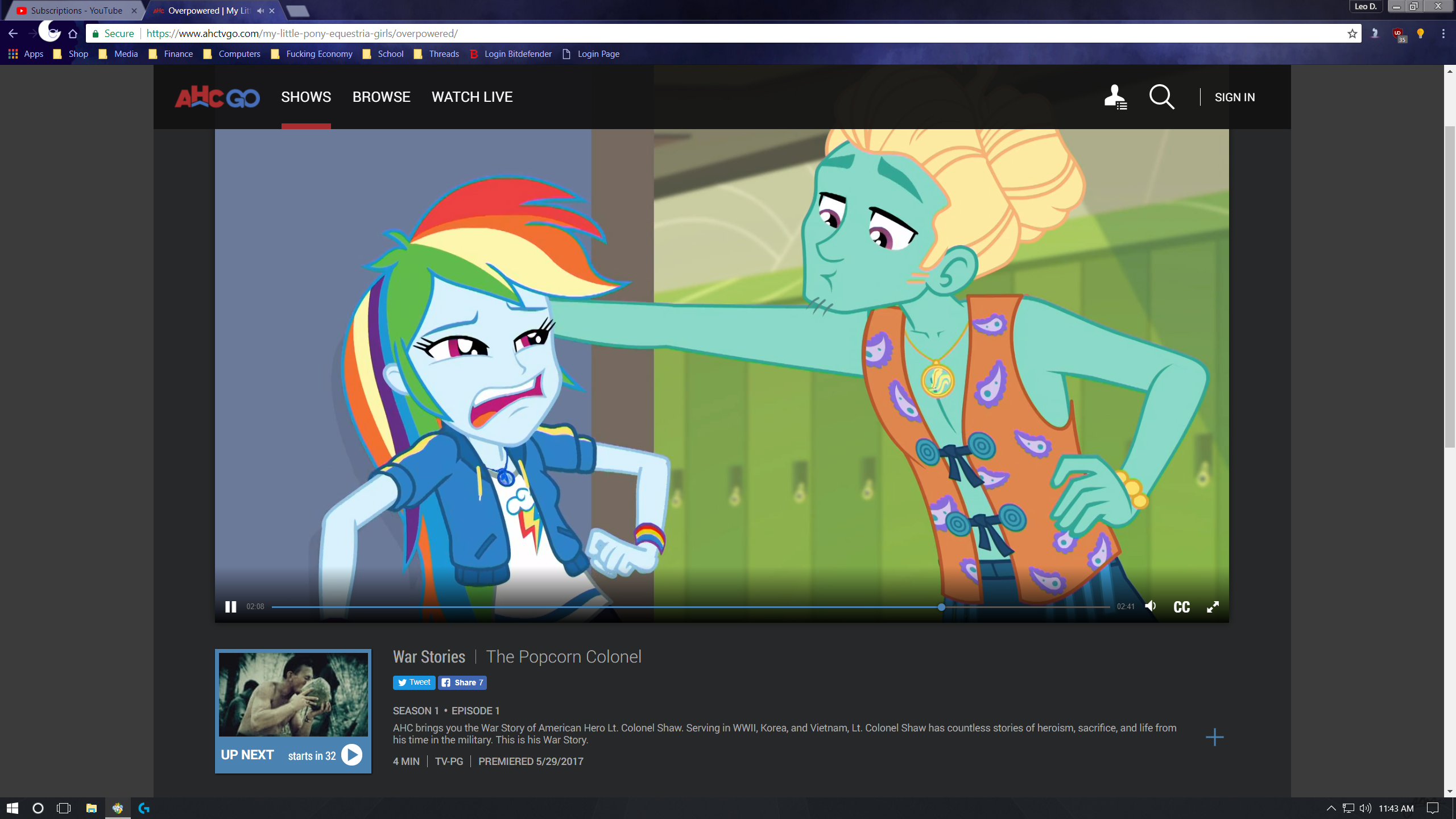Click the AHC GO logo
The width and height of the screenshot is (1456, 819).
[217, 97]
